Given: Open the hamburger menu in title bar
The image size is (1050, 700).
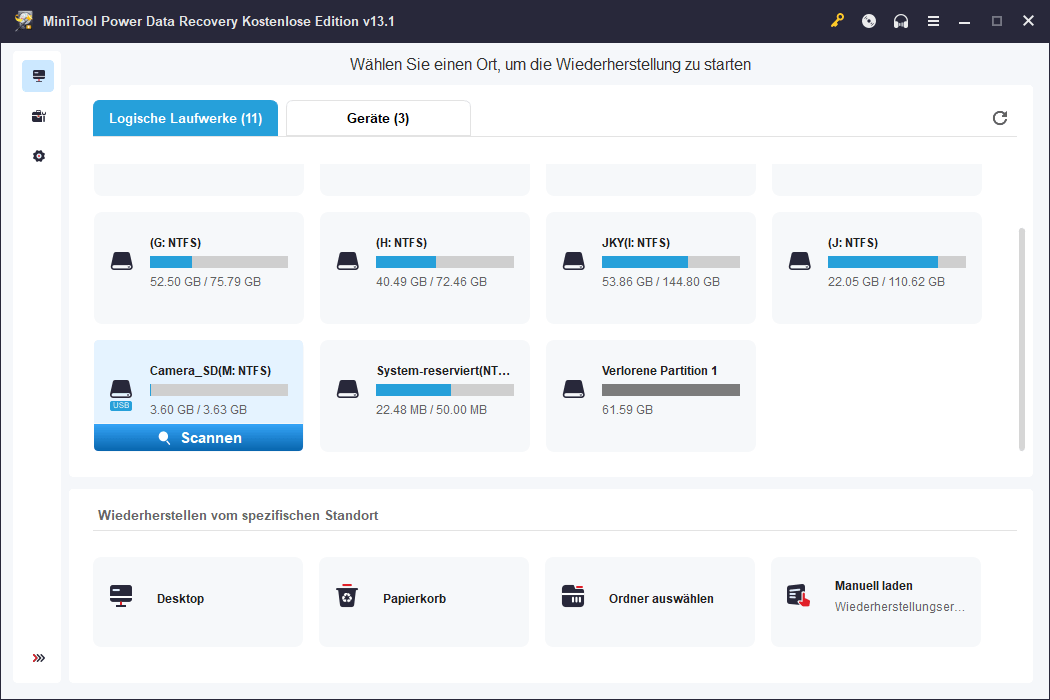Looking at the screenshot, I should pyautogui.click(x=933, y=21).
